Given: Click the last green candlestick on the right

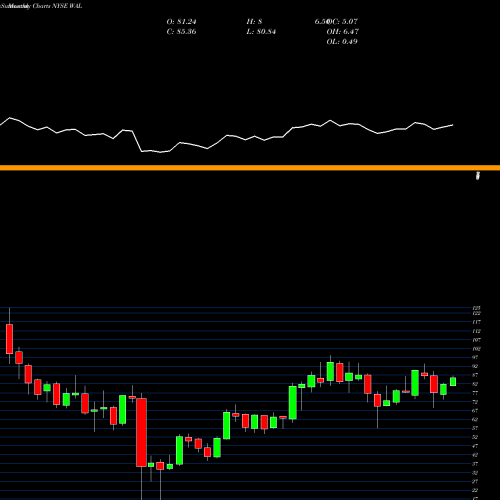Looking at the screenshot, I should pyautogui.click(x=453, y=382).
